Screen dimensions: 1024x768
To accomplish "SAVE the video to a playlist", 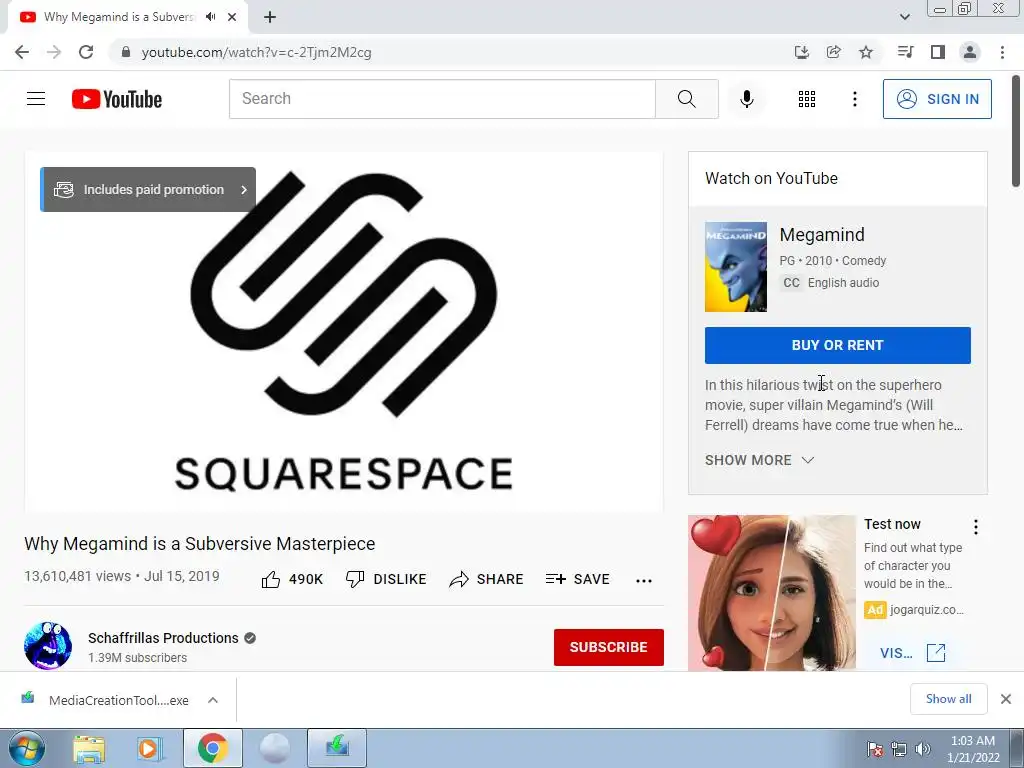I will coord(577,579).
